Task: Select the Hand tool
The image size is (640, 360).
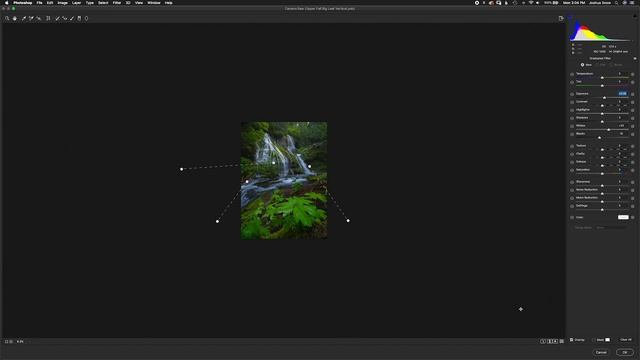Action: [15, 18]
